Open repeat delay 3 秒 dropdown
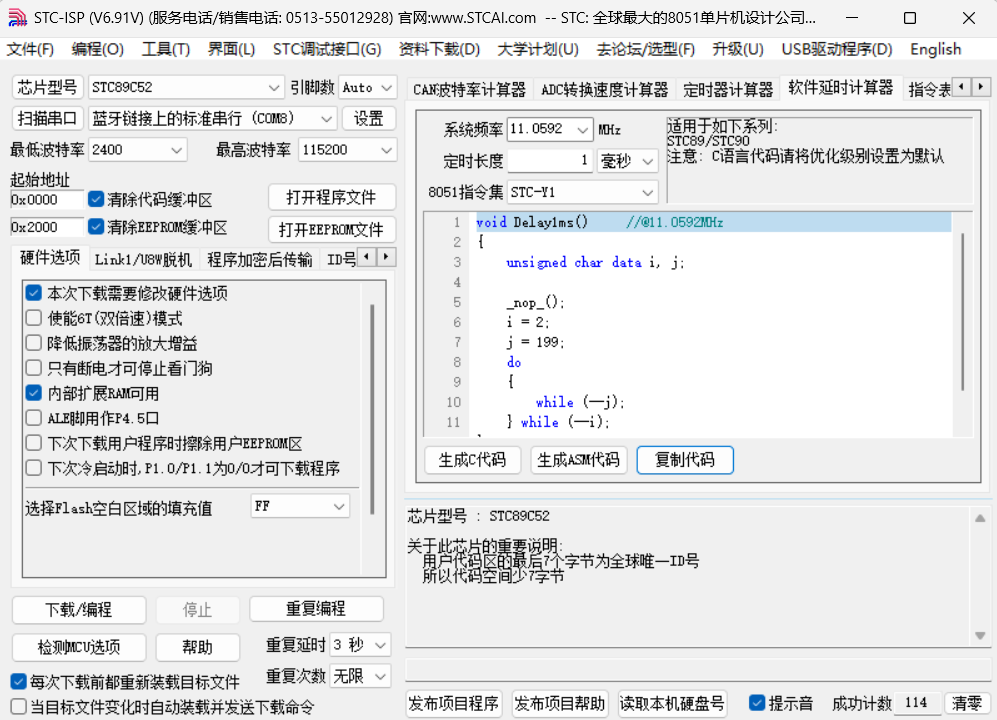 [360, 645]
